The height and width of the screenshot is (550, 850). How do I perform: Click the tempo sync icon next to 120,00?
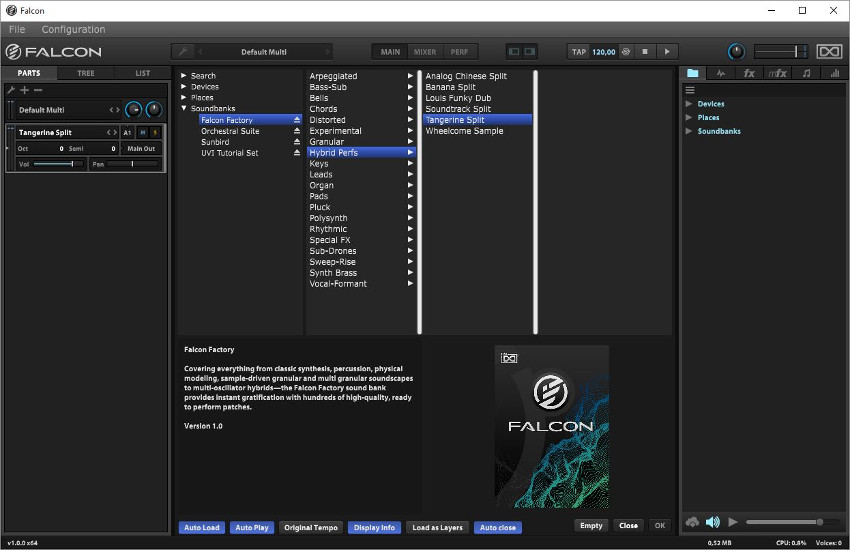(626, 51)
